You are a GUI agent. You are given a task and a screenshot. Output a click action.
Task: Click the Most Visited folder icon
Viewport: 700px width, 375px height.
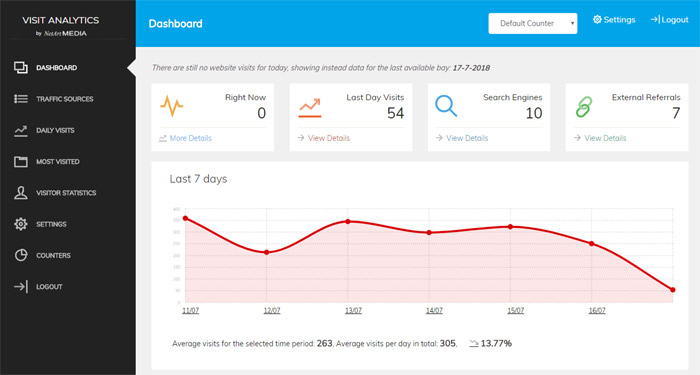[21, 162]
